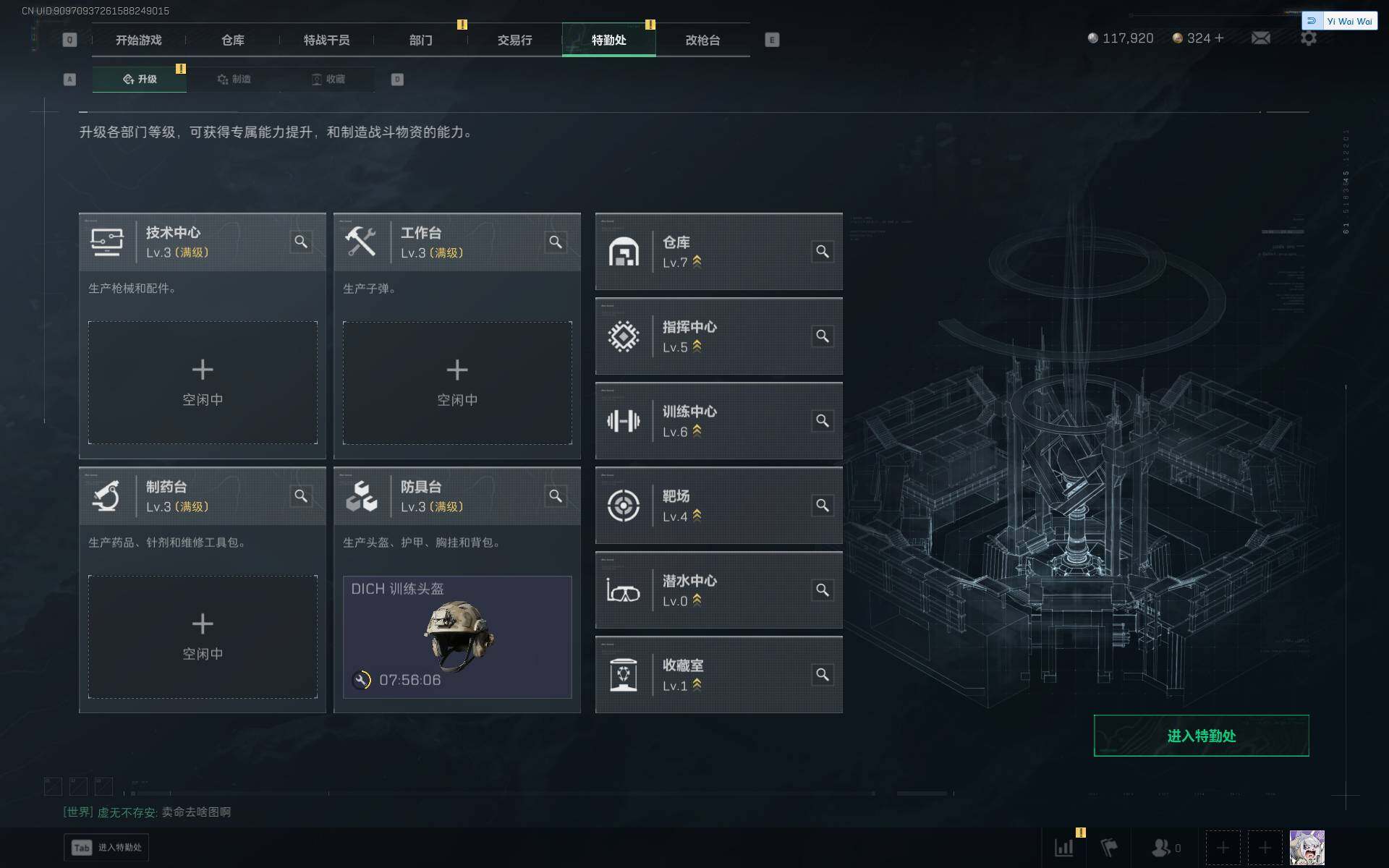
Task: Click magnifier icon on 仓库 Lv.7 row
Action: pos(823,252)
